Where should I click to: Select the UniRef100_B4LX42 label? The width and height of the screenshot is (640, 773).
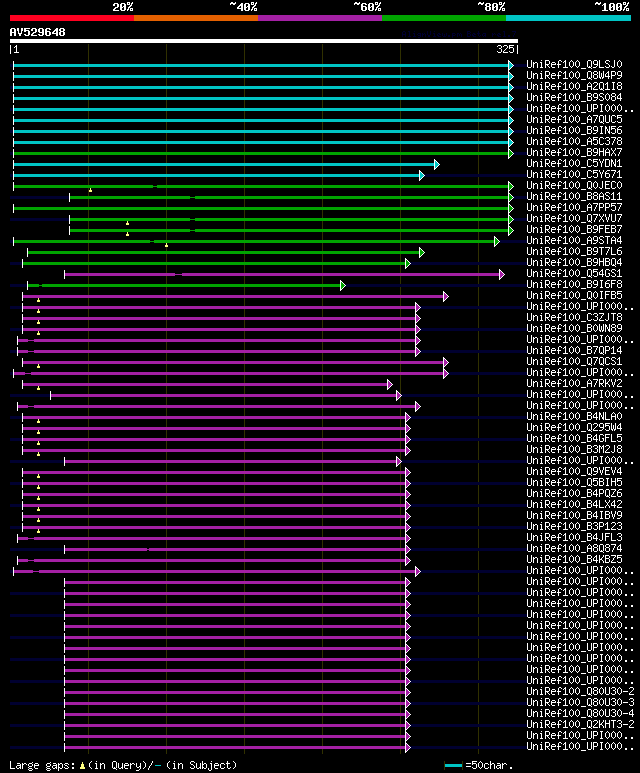574,505
